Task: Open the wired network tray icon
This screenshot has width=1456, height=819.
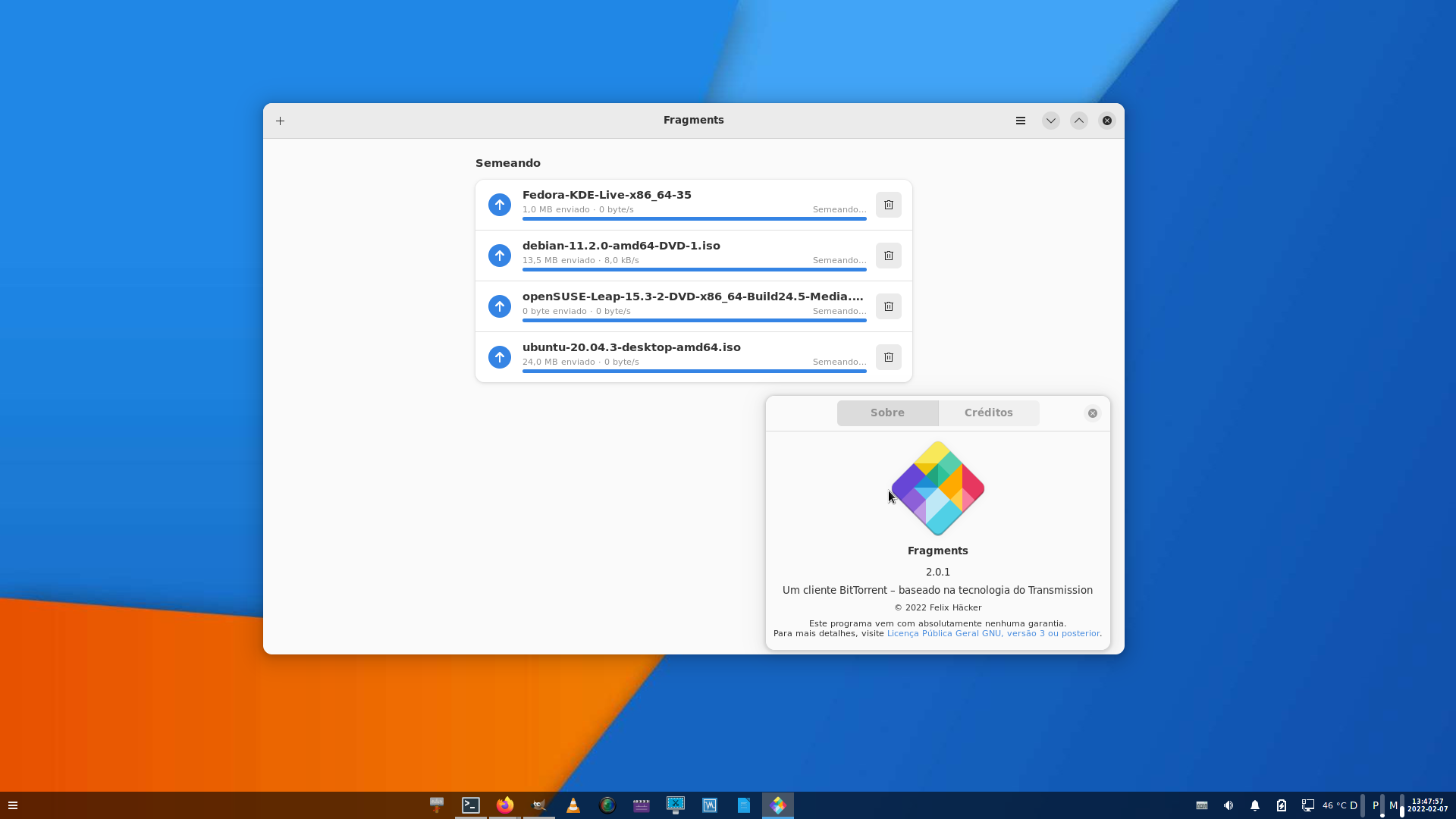Action: click(1308, 805)
